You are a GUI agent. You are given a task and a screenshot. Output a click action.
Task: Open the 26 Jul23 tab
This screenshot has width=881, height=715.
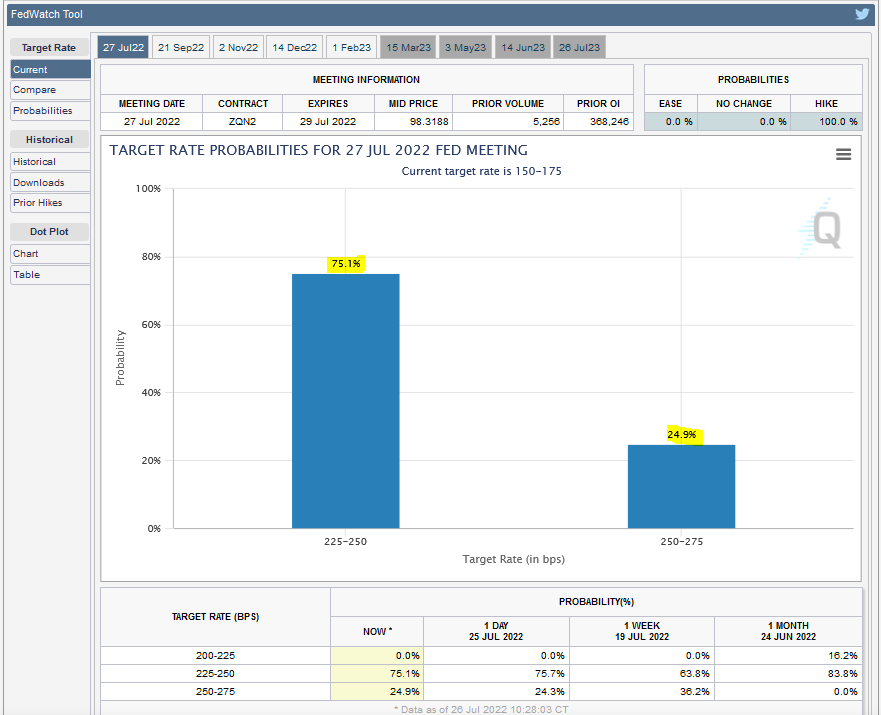pyautogui.click(x=579, y=47)
